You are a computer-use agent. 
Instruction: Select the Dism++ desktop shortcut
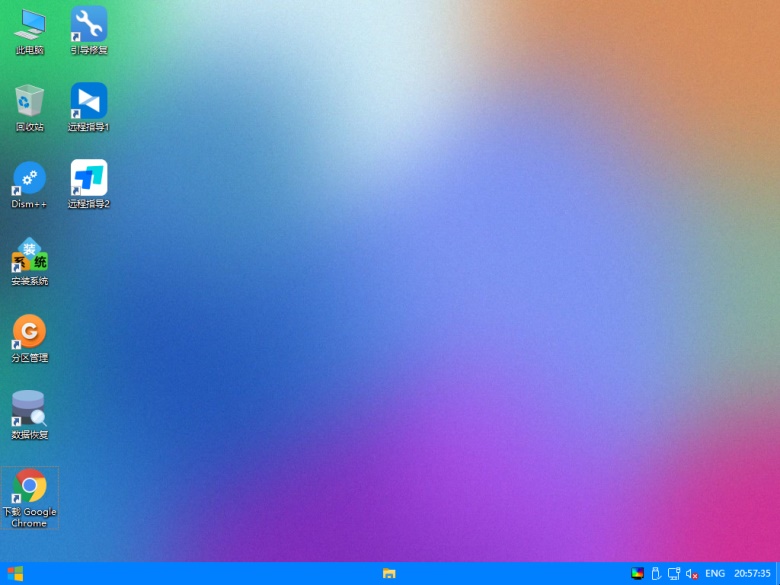[30, 178]
